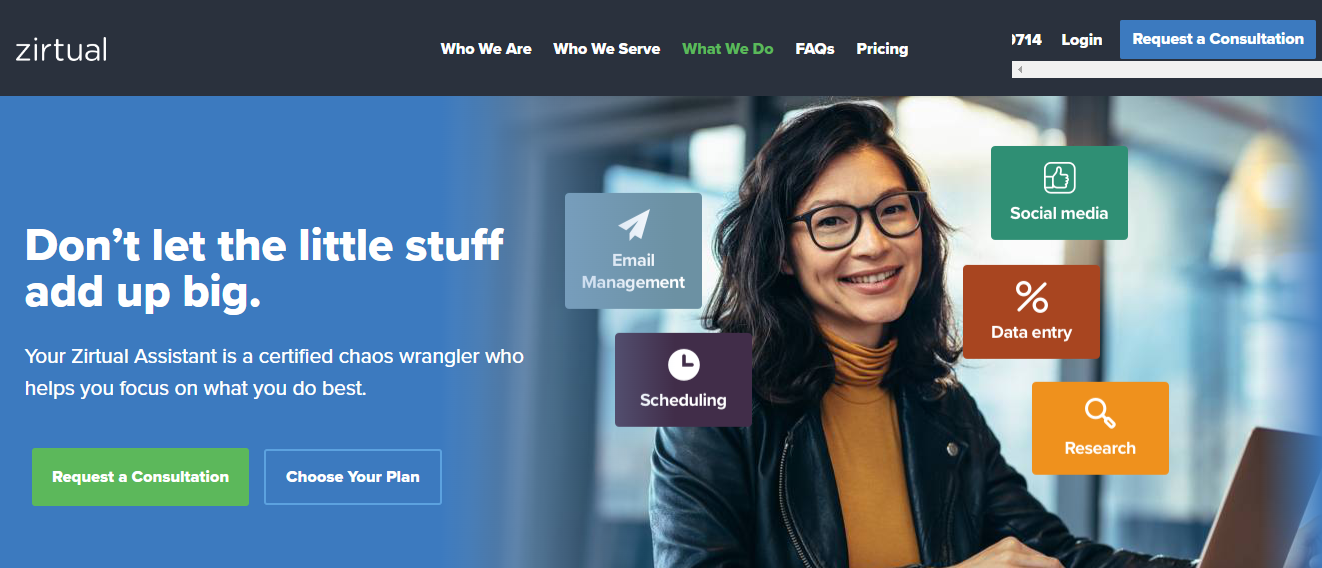Click the blue Request a Consultation header button
The width and height of the screenshot is (1322, 568).
tap(1218, 39)
